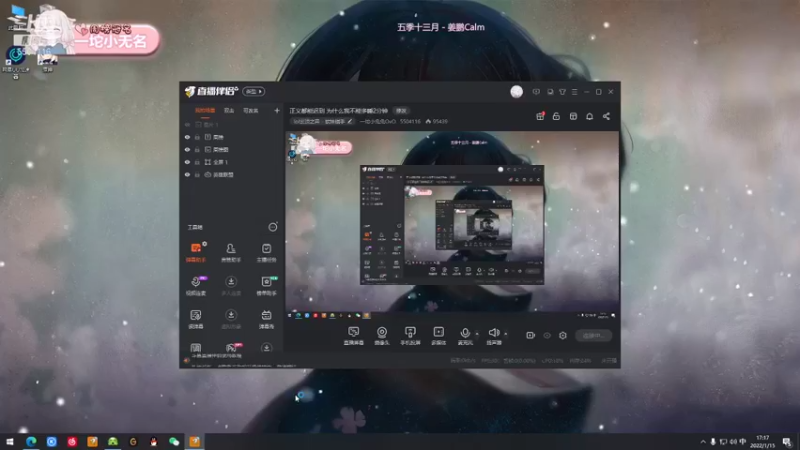The width and height of the screenshot is (800, 450).
Task: Open user avatar in title bar
Action: 516,91
